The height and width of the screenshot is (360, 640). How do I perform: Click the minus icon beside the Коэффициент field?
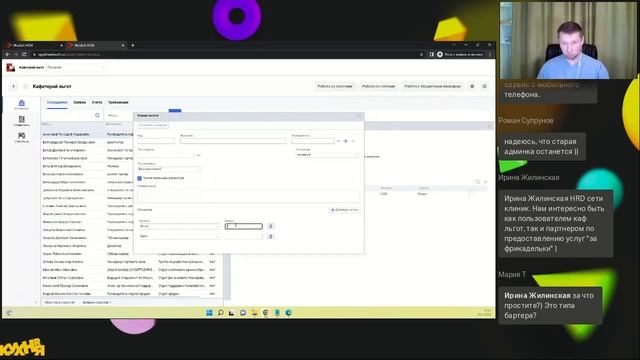pyautogui.click(x=338, y=141)
